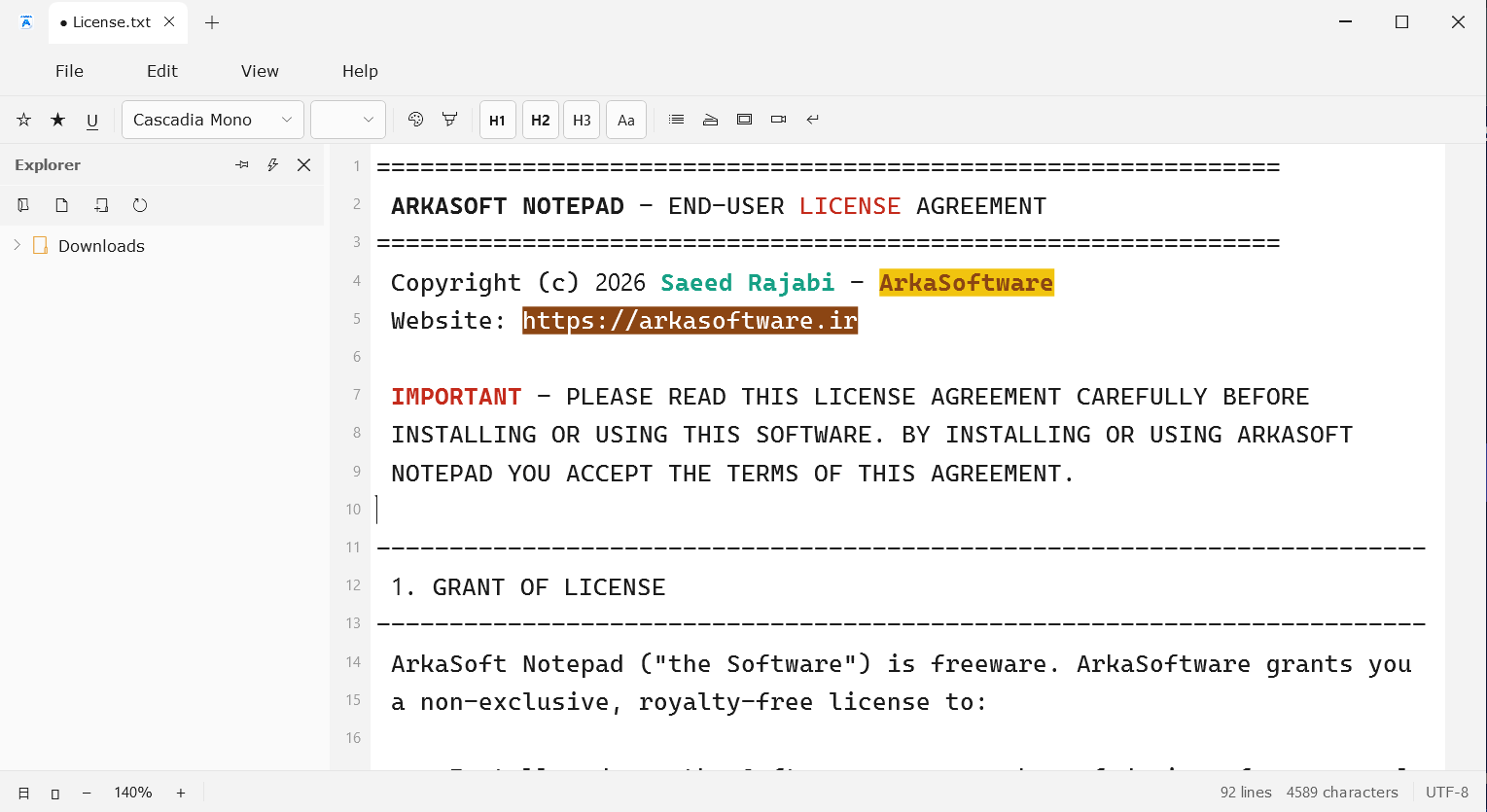
Task: Click the camera-shaped icon in toolbar
Action: (x=778, y=120)
